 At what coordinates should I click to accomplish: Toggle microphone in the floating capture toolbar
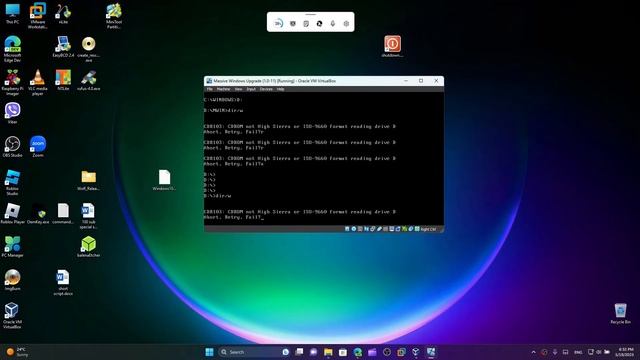pos(333,23)
